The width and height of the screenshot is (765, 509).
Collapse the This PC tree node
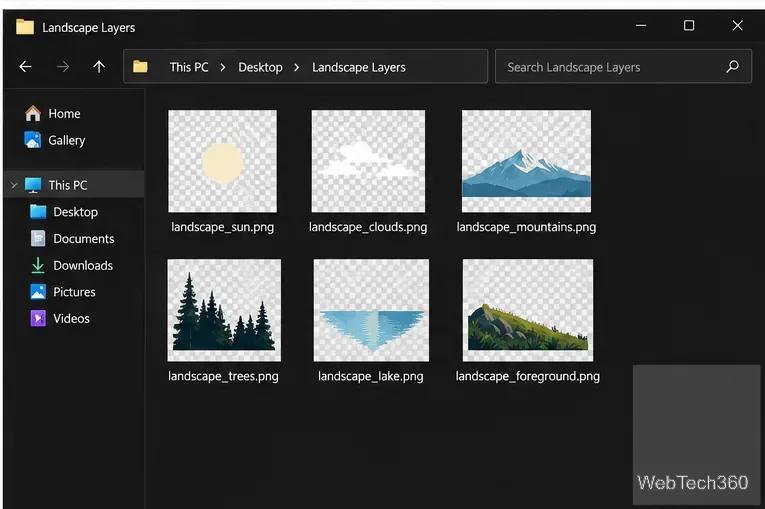[x=14, y=185]
